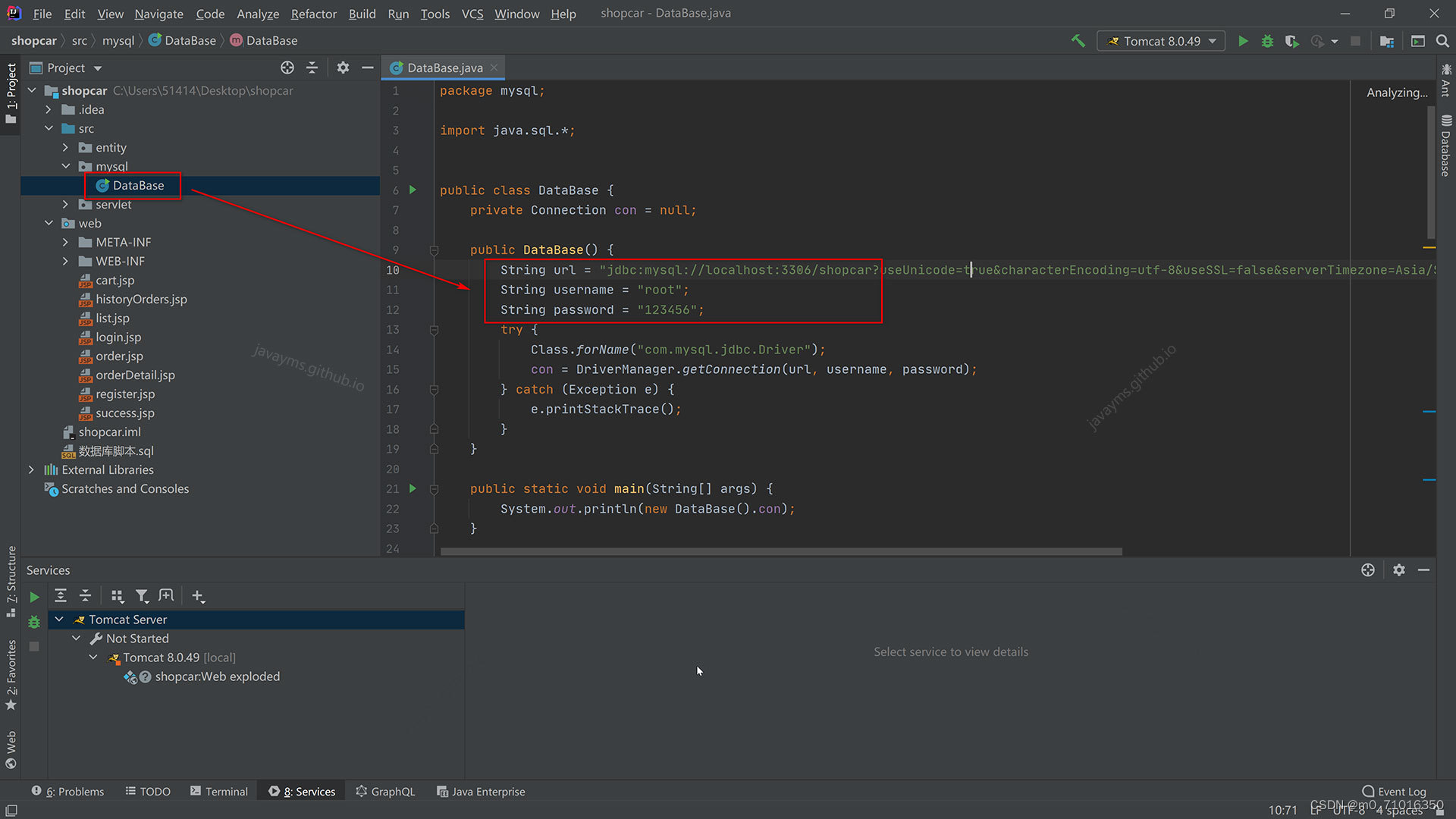Toggle the TODO tool window
Viewport: 1456px width, 819px height.
148,791
